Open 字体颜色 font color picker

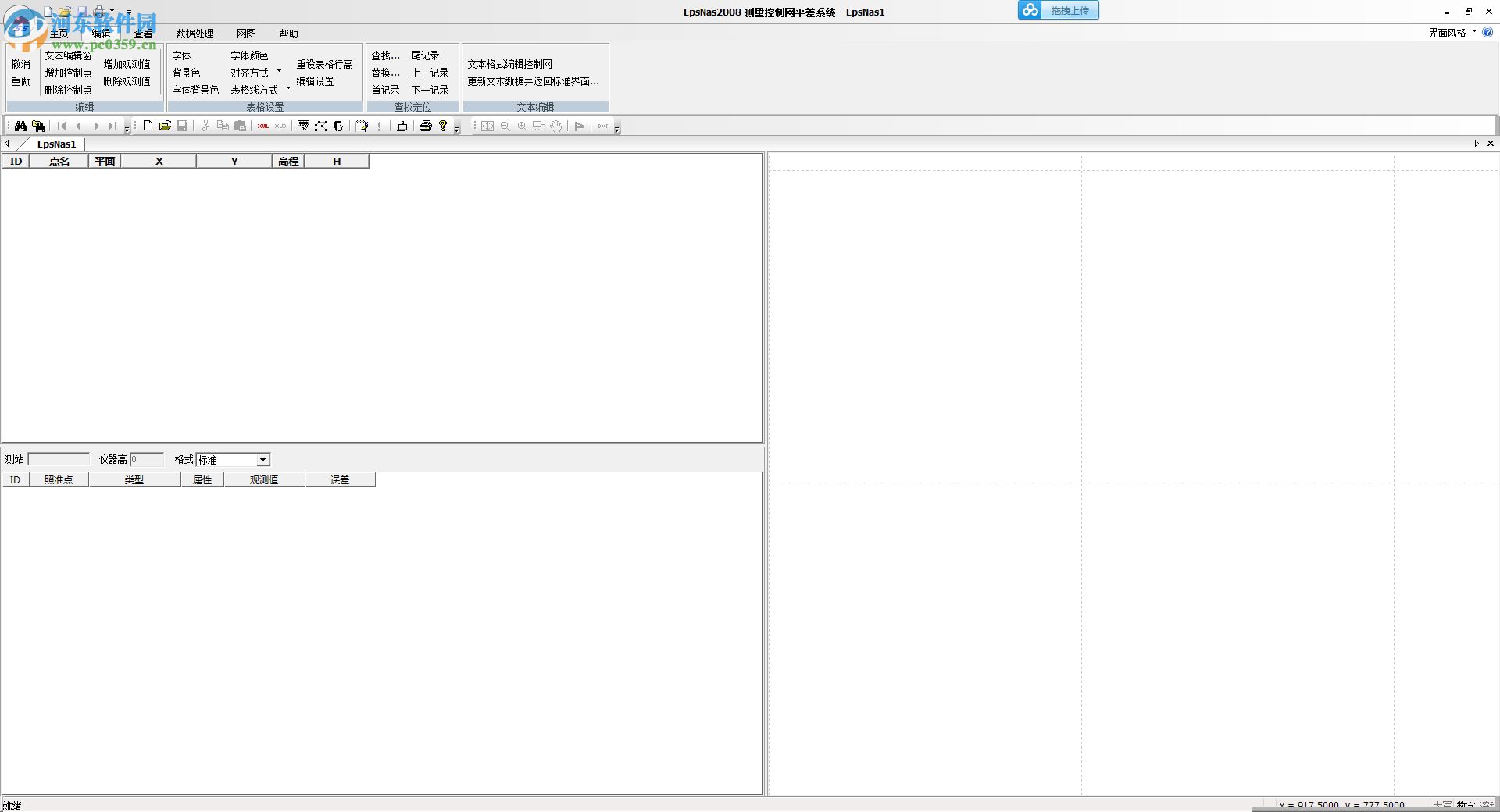249,55
